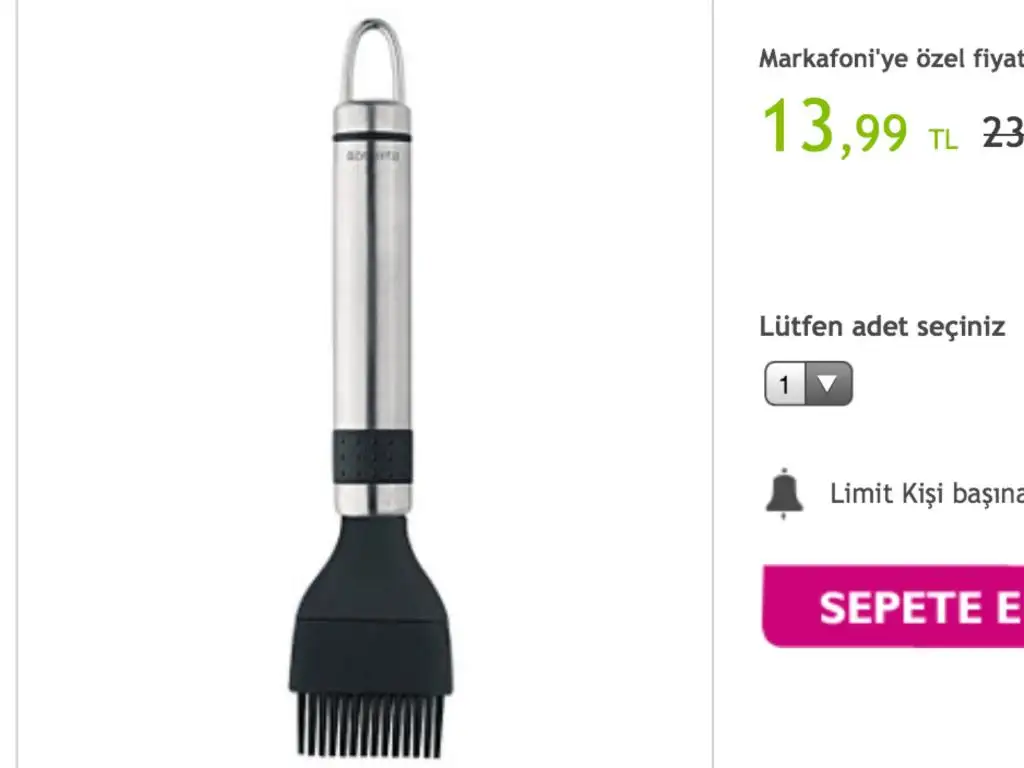Click the brand engraving on the handle
This screenshot has height=768, width=1024.
[372, 155]
